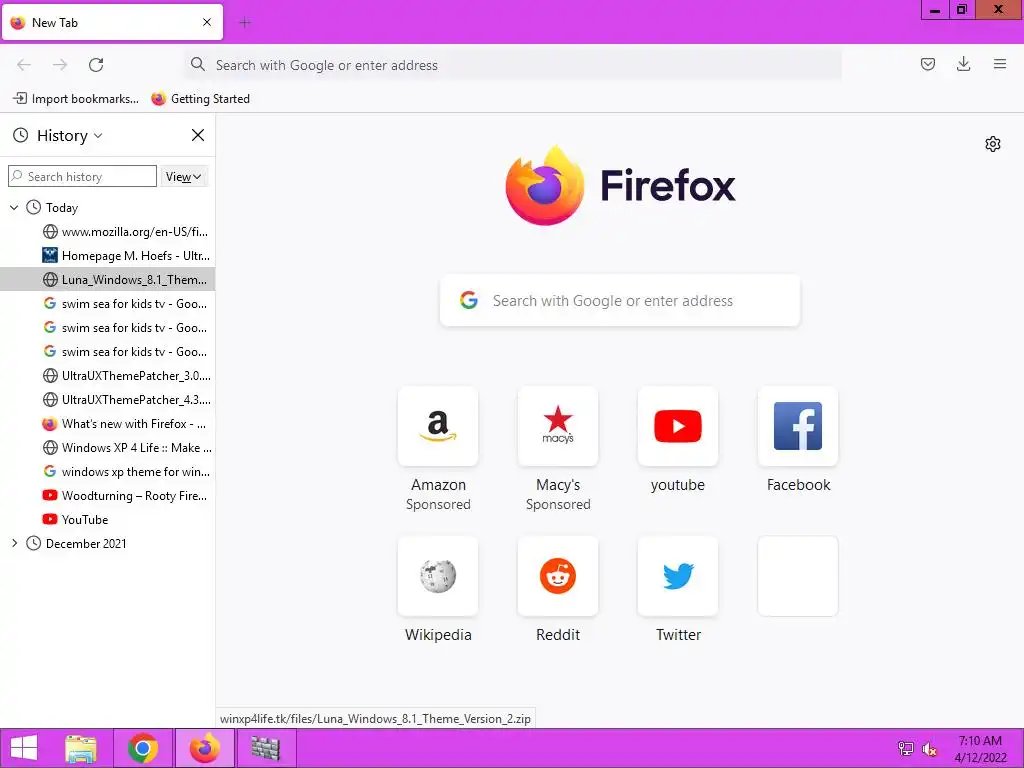Open Luna_Windows_8.1_Theme history entry
Image resolution: width=1024 pixels, height=768 pixels.
(x=108, y=280)
